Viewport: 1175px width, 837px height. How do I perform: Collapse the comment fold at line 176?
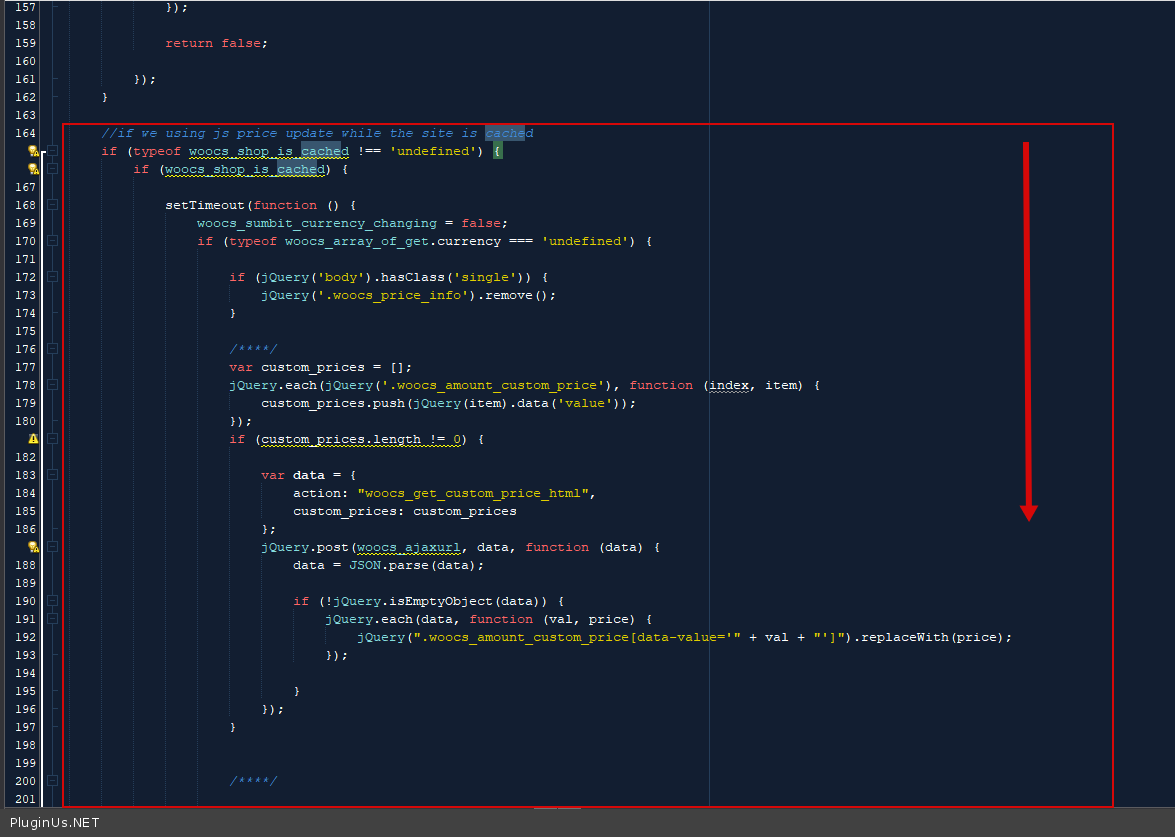(52, 349)
